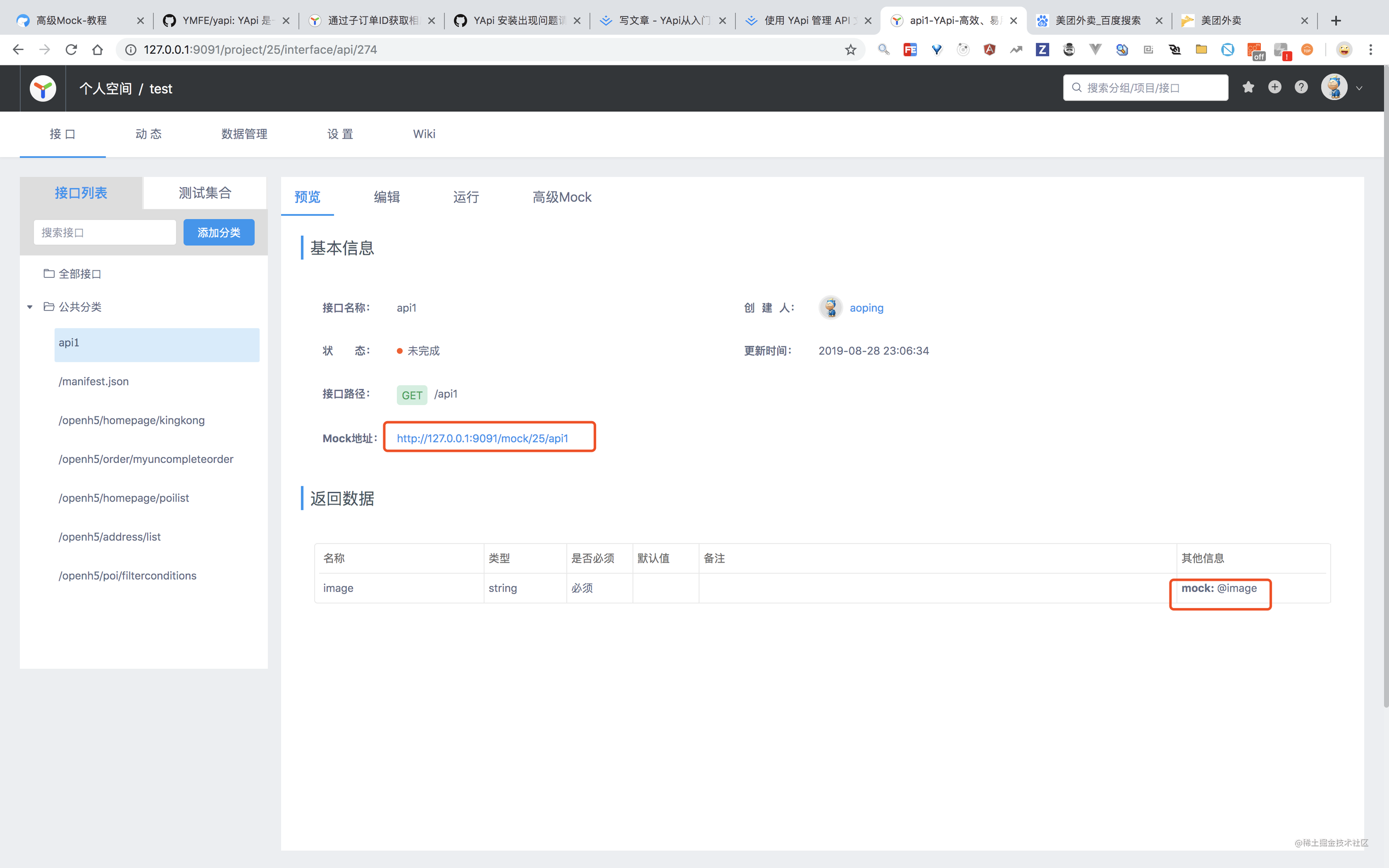
Task: Click 添加分类 button
Action: point(219,232)
